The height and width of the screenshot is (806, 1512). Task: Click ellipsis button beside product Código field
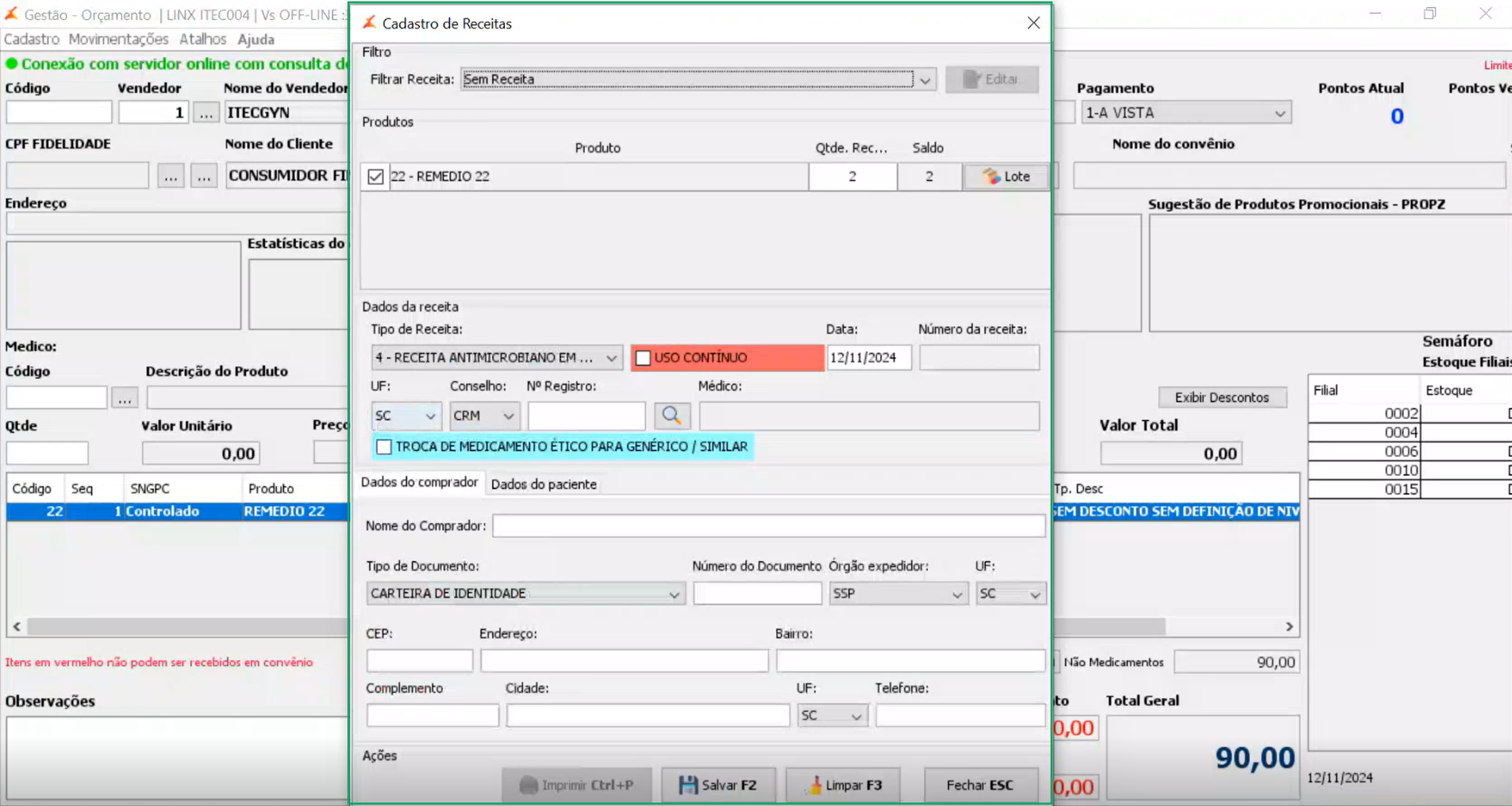125,398
